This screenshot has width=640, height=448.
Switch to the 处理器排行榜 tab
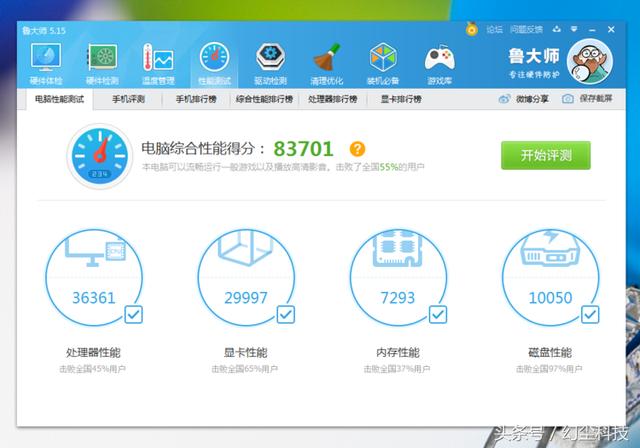point(333,99)
